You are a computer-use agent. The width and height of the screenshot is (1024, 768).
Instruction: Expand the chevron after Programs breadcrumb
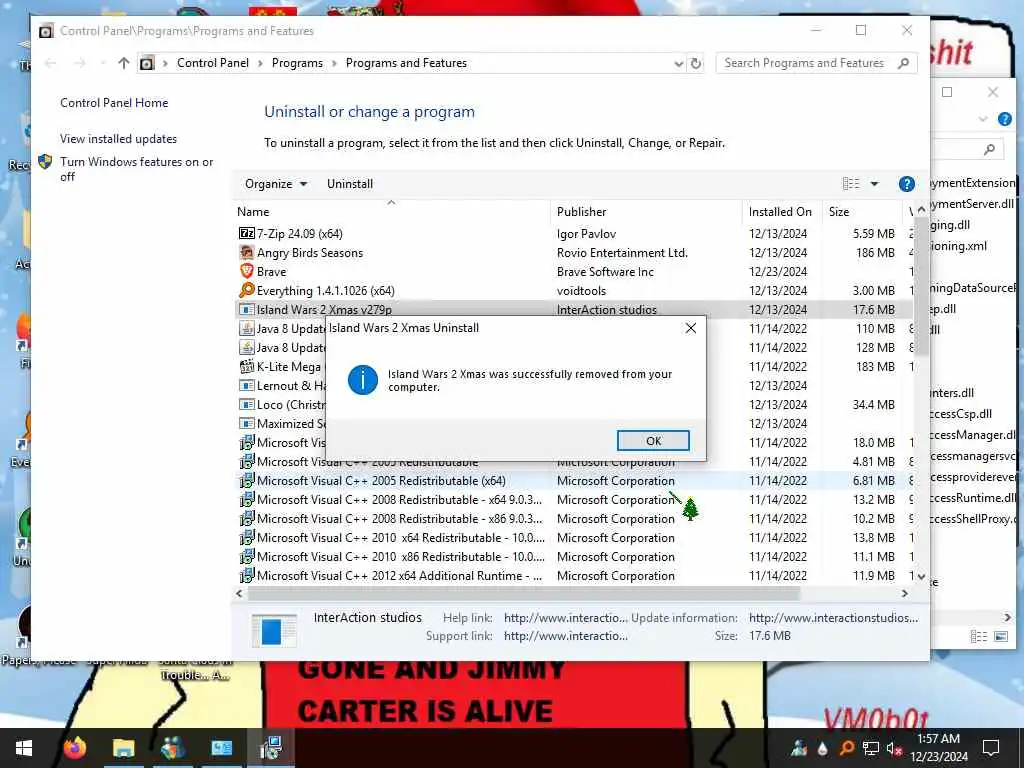pyautogui.click(x=334, y=63)
